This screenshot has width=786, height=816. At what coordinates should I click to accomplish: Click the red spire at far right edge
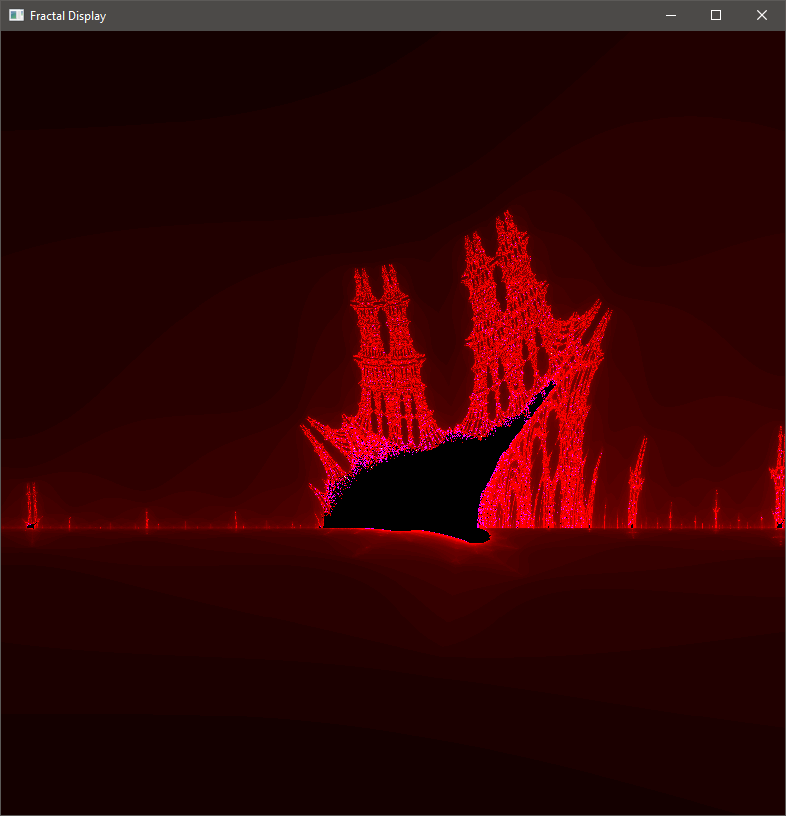(778, 478)
